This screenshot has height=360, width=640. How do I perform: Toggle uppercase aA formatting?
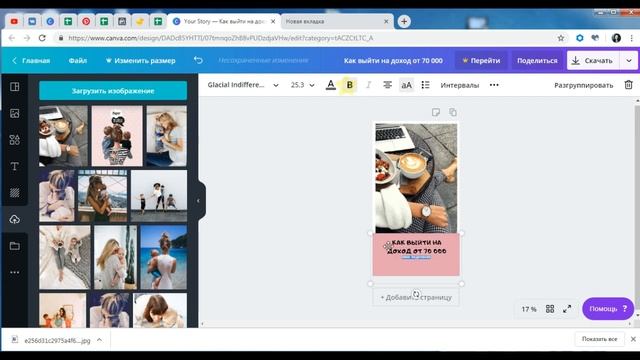tap(406, 85)
